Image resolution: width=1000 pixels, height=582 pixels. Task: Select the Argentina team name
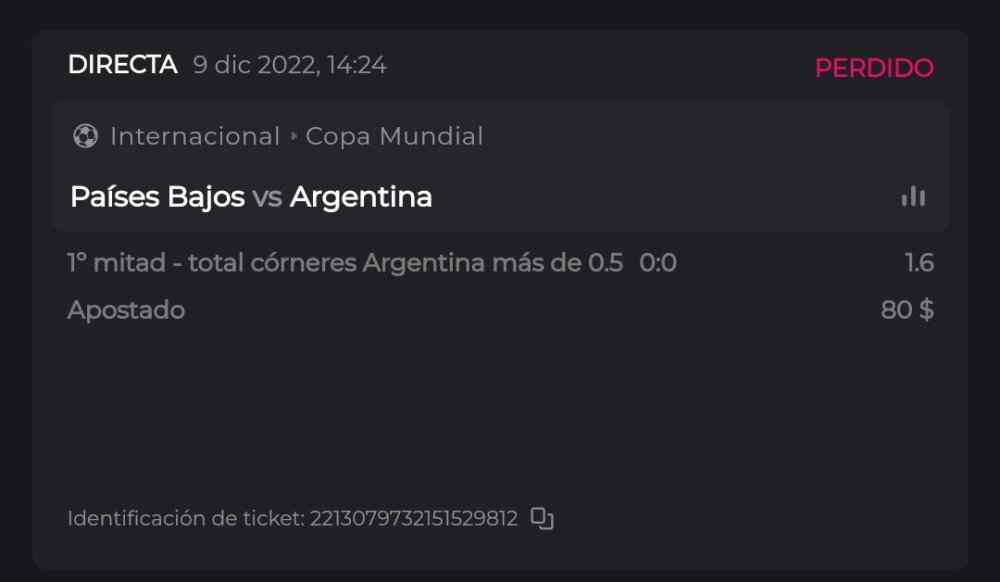tap(361, 197)
